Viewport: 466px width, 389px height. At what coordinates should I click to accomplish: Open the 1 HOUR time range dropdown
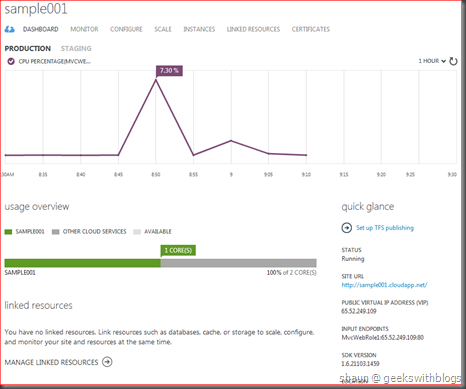pyautogui.click(x=432, y=61)
